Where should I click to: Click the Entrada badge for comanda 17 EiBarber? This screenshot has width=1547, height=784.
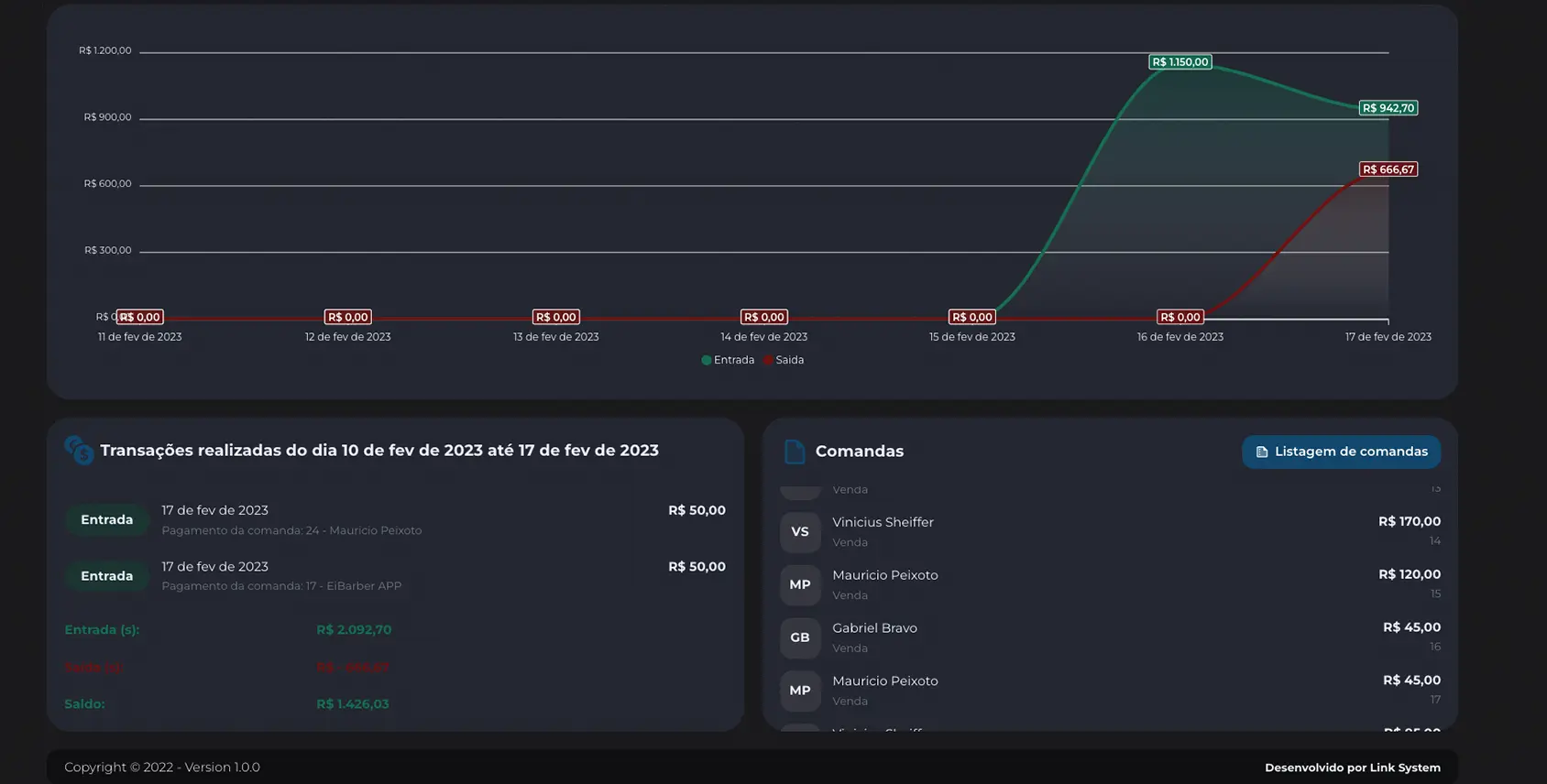[107, 576]
